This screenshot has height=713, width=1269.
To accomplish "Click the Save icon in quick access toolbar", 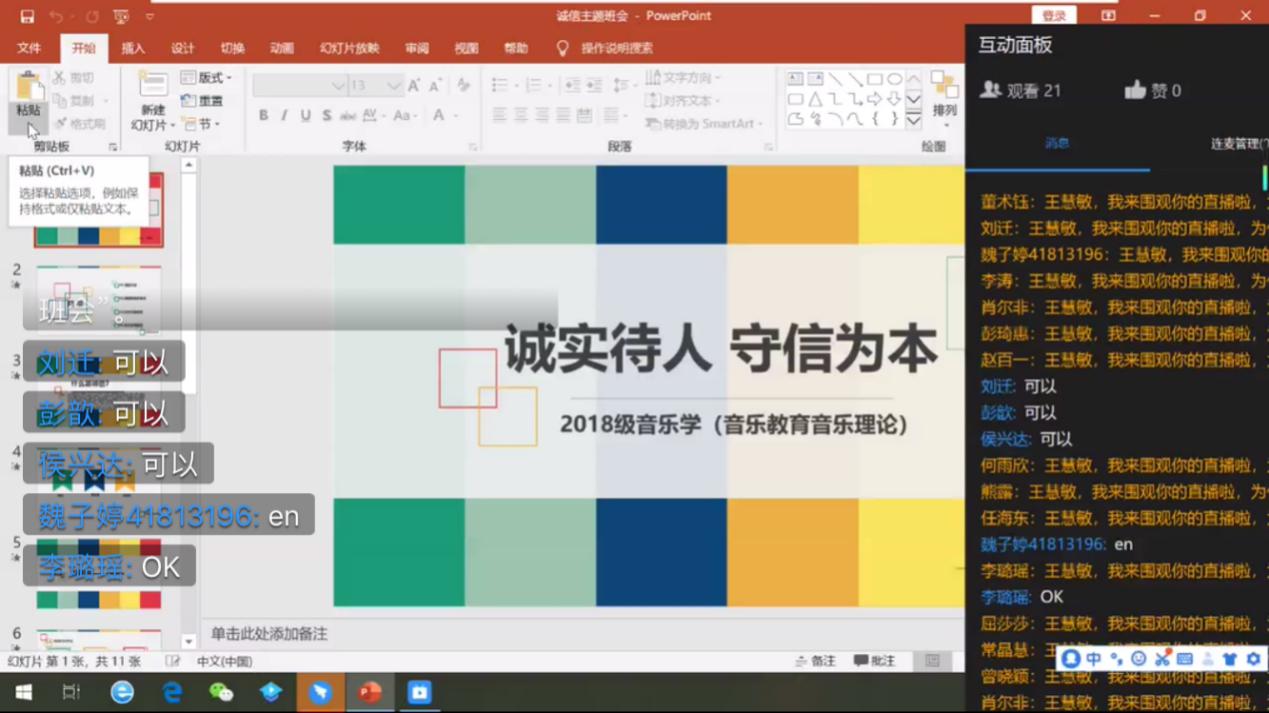I will 27,16.
